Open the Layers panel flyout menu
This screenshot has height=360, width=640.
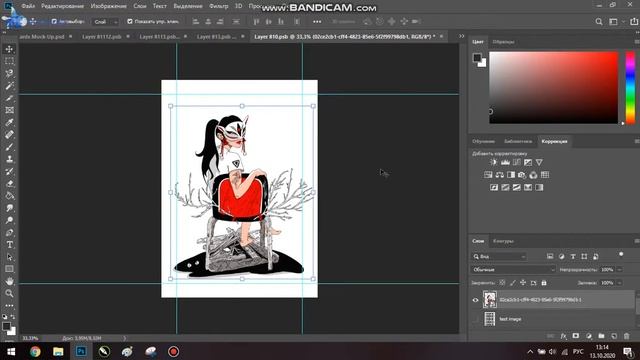pos(637,241)
